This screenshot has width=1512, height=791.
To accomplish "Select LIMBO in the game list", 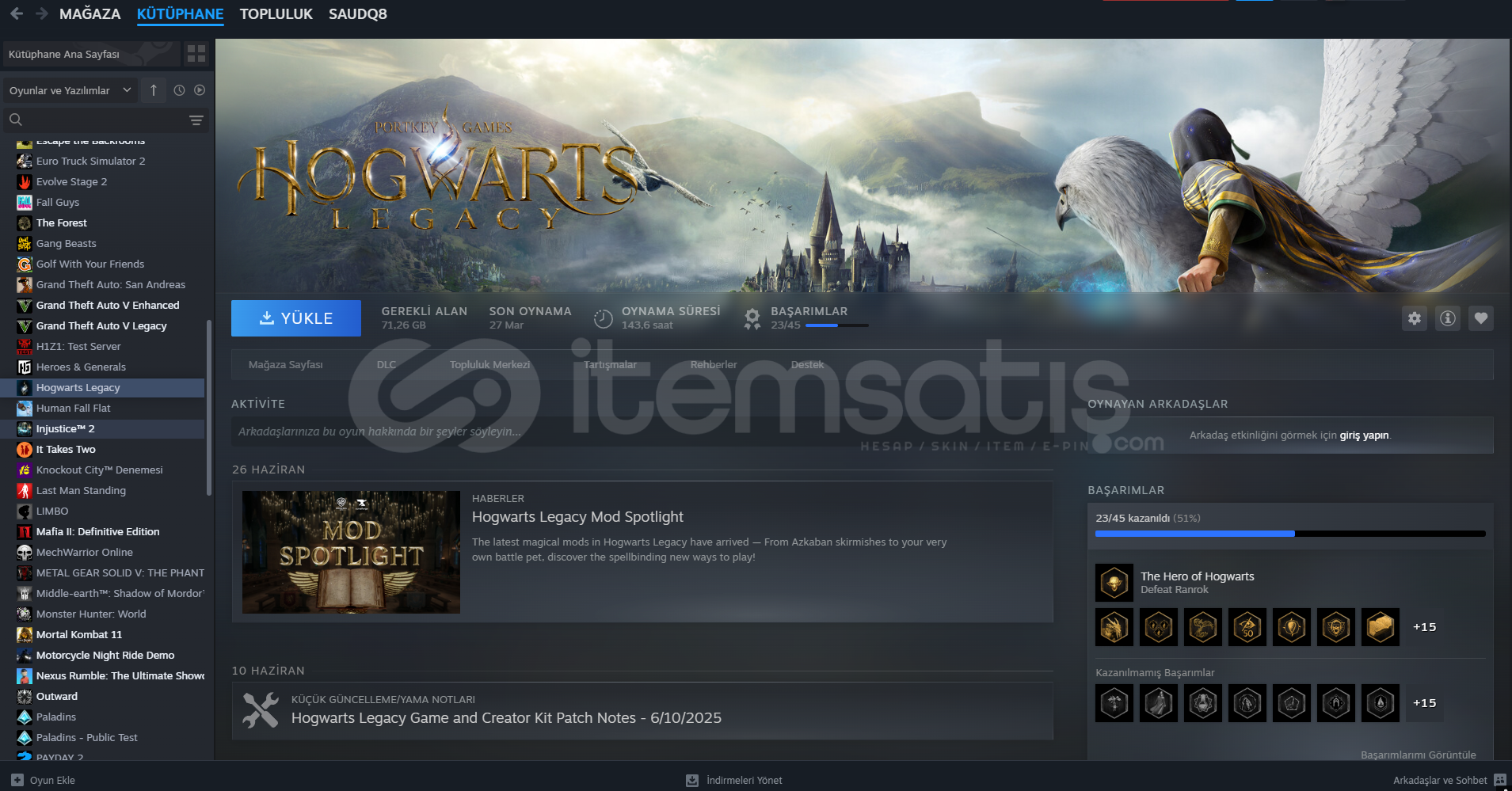I will pyautogui.click(x=52, y=511).
